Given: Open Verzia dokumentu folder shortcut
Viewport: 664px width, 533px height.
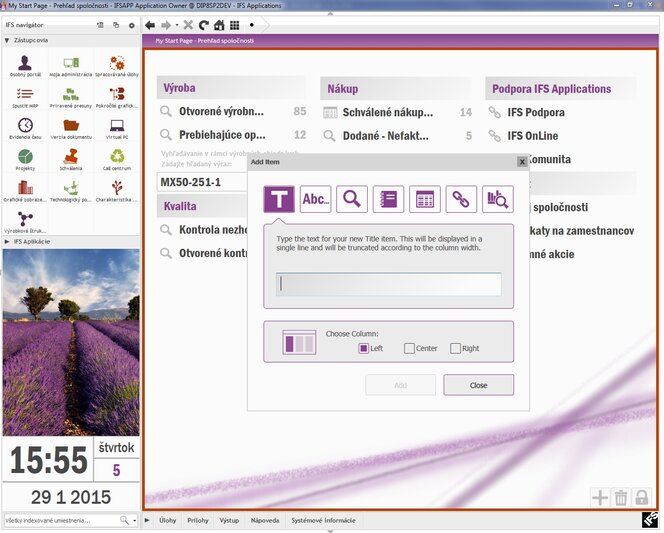Looking at the screenshot, I should pyautogui.click(x=71, y=129).
